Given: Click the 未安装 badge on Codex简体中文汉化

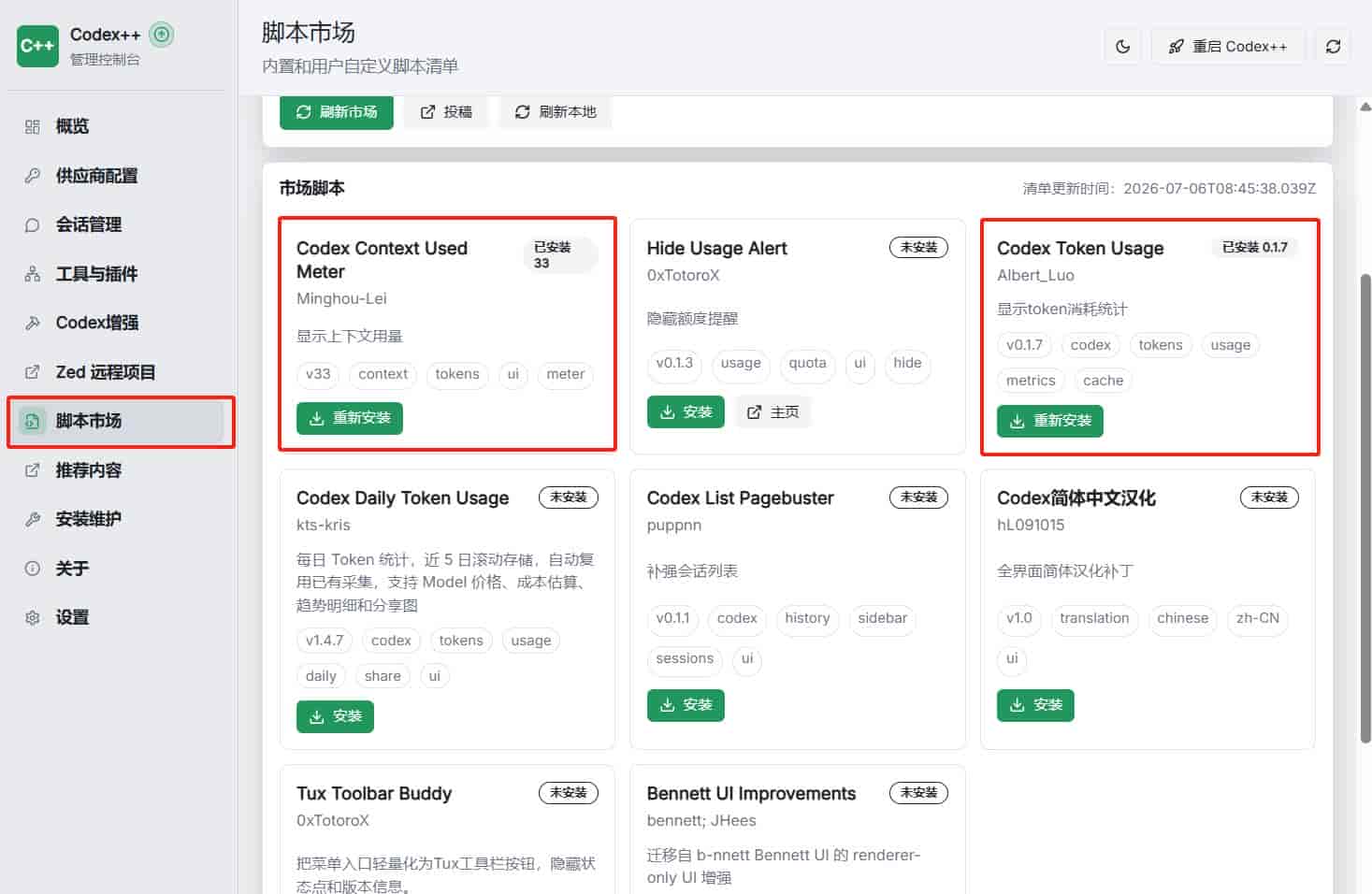Looking at the screenshot, I should (x=1269, y=497).
